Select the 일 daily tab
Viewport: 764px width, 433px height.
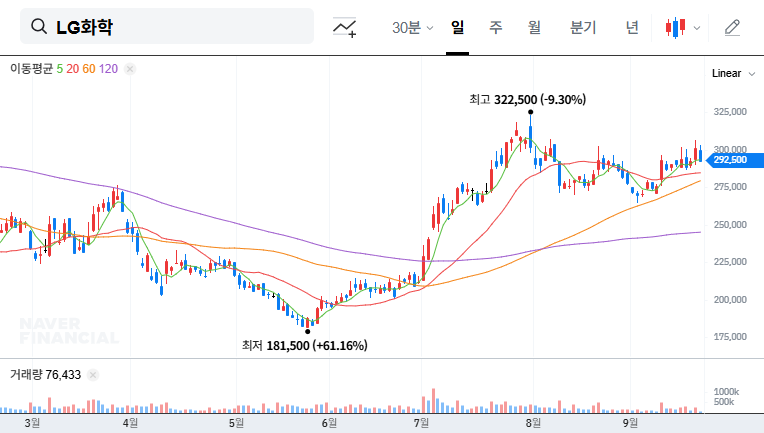click(x=457, y=27)
